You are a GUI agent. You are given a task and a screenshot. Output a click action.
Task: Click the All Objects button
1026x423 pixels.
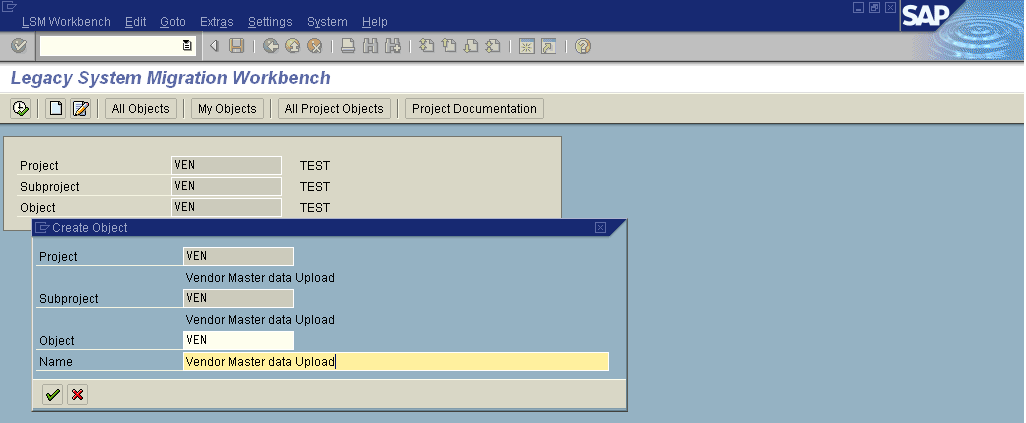click(x=141, y=109)
